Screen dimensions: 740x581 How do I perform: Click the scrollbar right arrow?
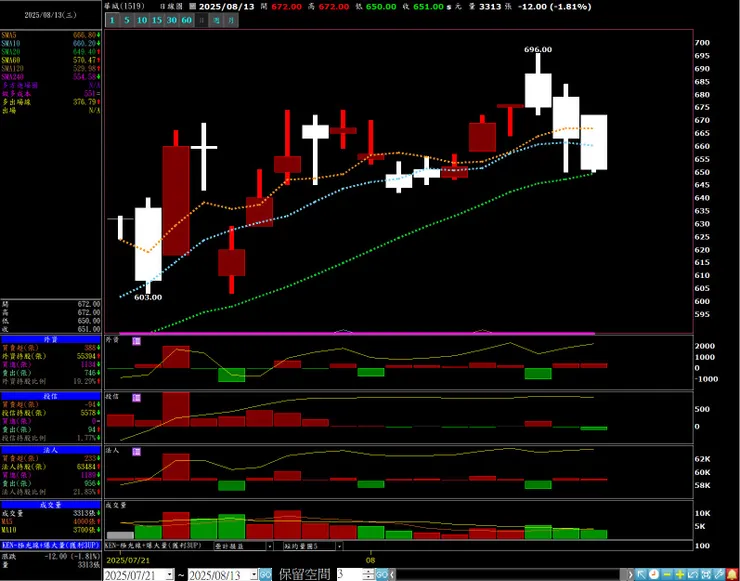(x=630, y=574)
